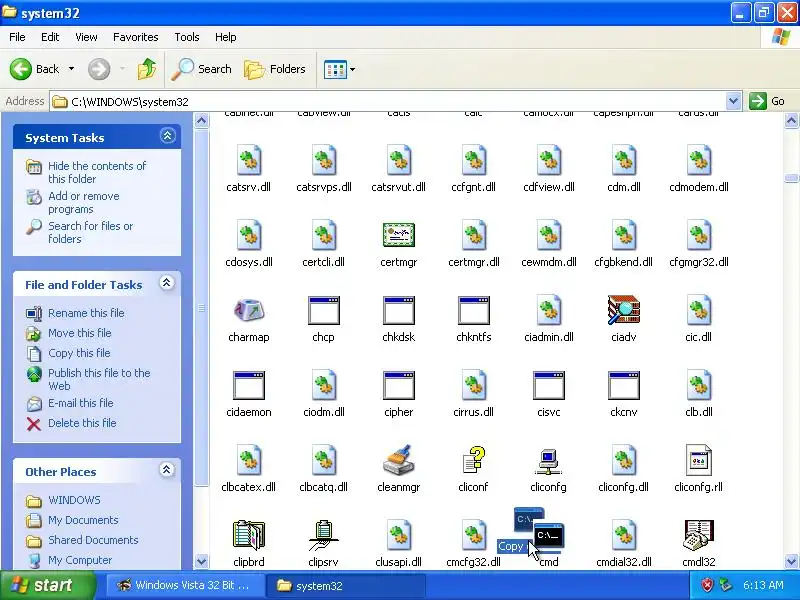This screenshot has height=600, width=800.
Task: Select the cfgmgr32.dll file icon
Action: click(698, 235)
